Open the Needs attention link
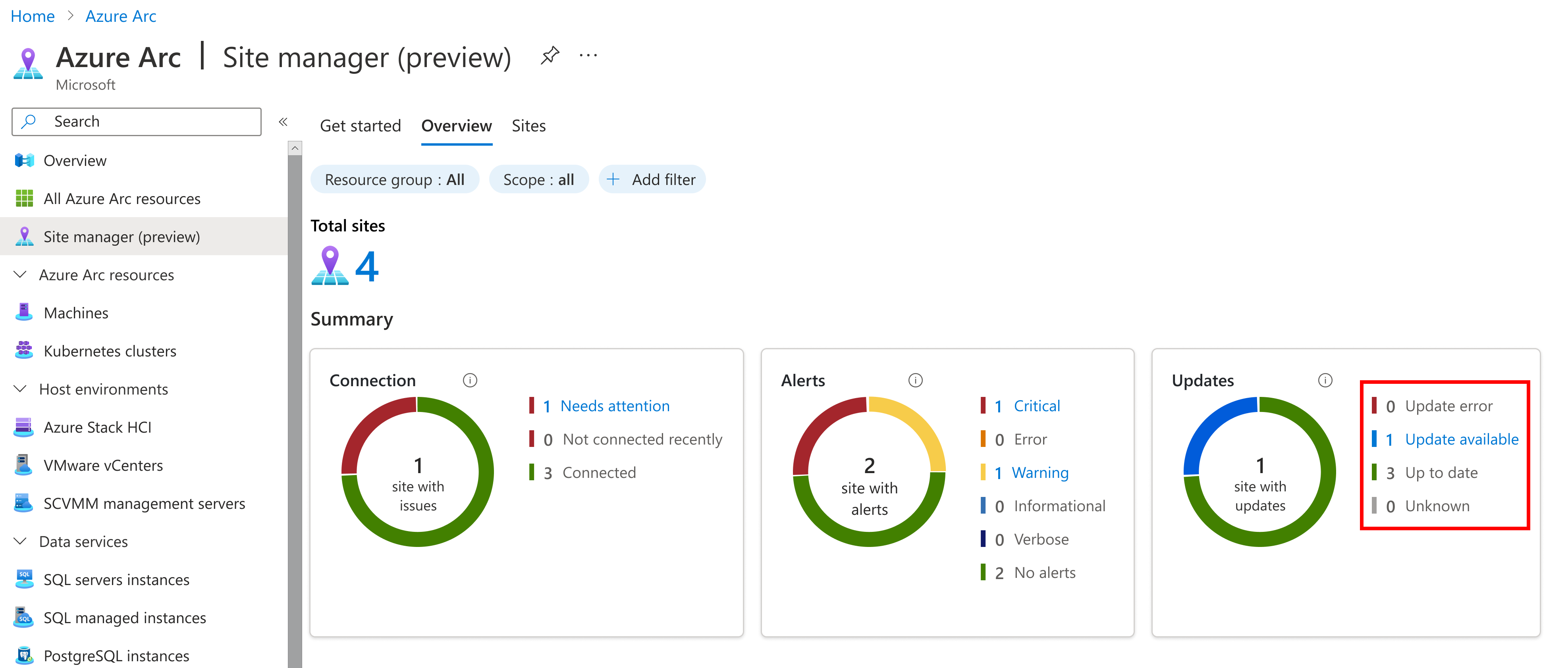This screenshot has width=1568, height=668. click(615, 406)
